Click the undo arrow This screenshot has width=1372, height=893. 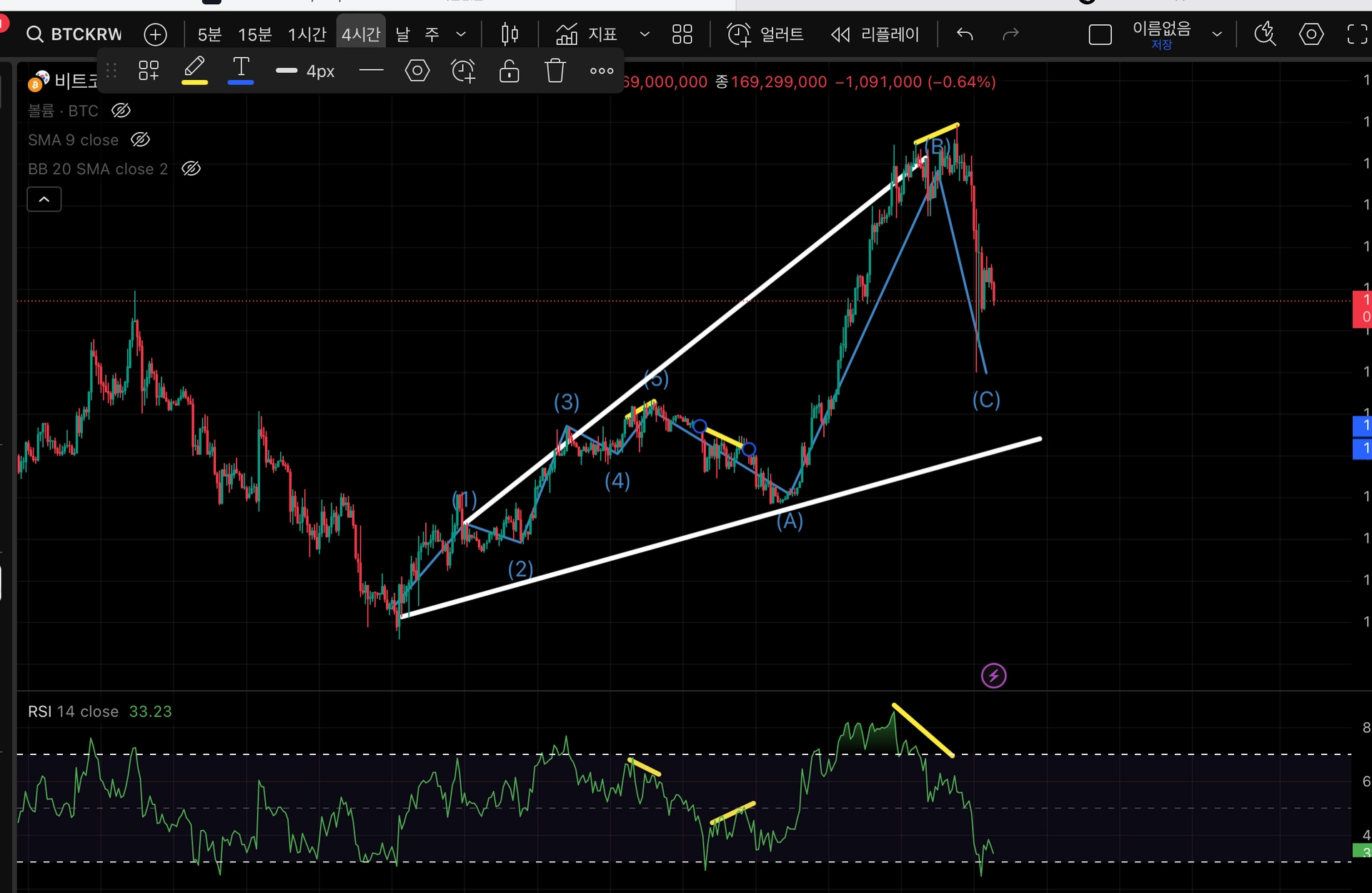(965, 34)
